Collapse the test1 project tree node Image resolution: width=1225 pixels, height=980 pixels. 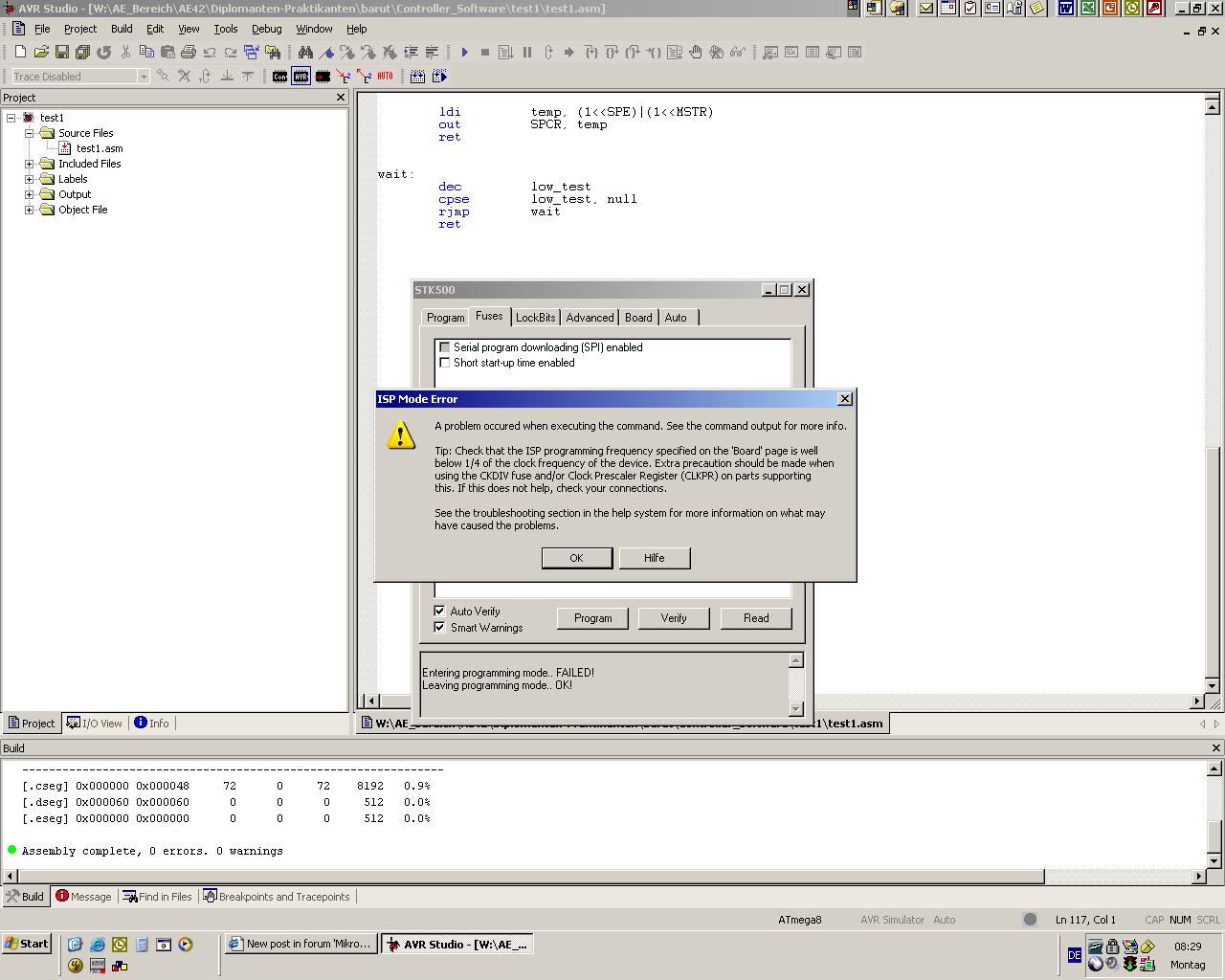(11, 118)
